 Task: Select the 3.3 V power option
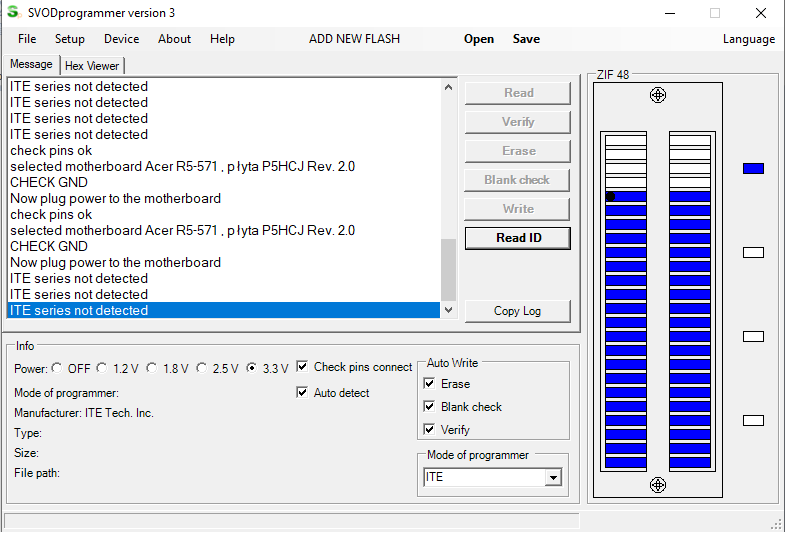(x=251, y=369)
